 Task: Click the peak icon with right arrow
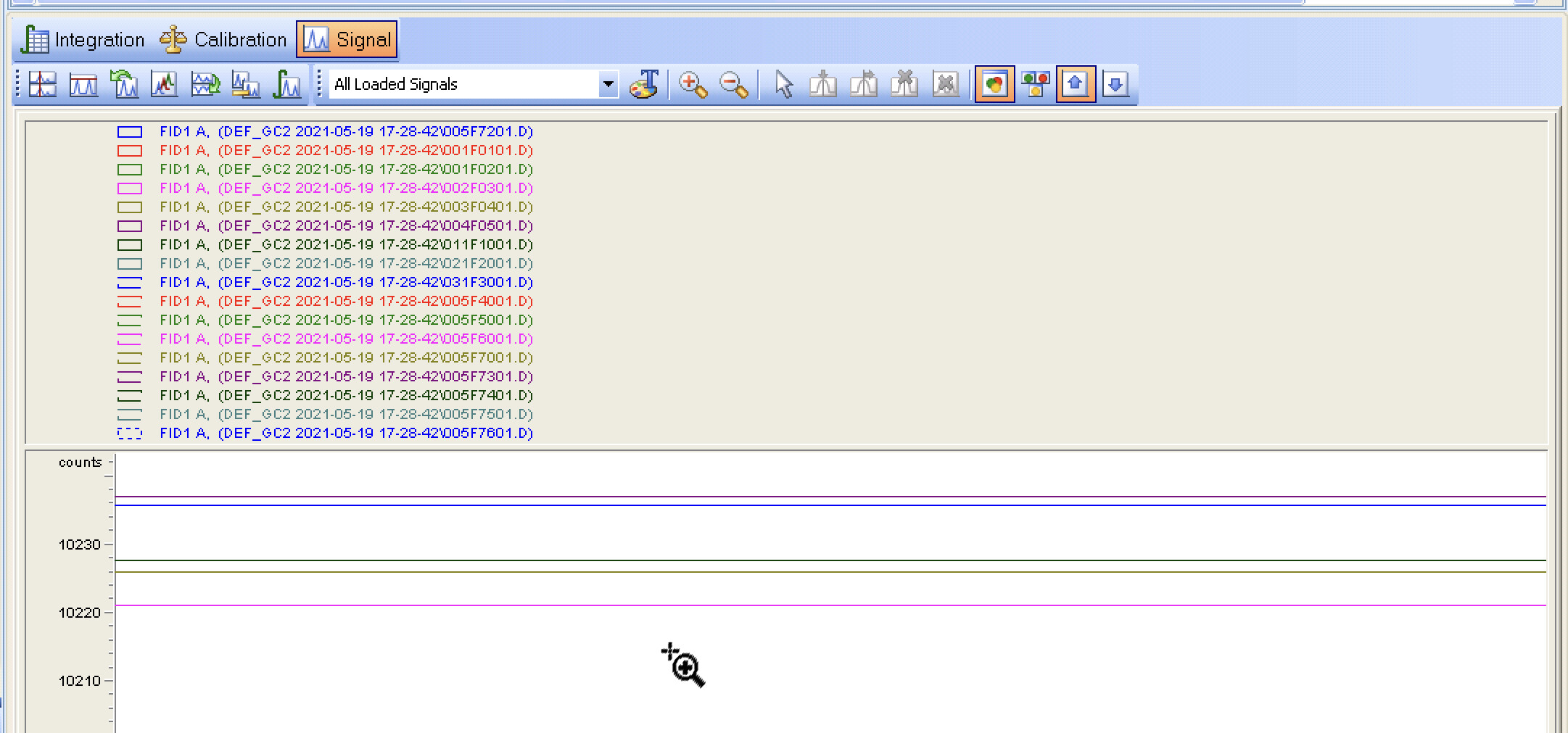(x=864, y=84)
